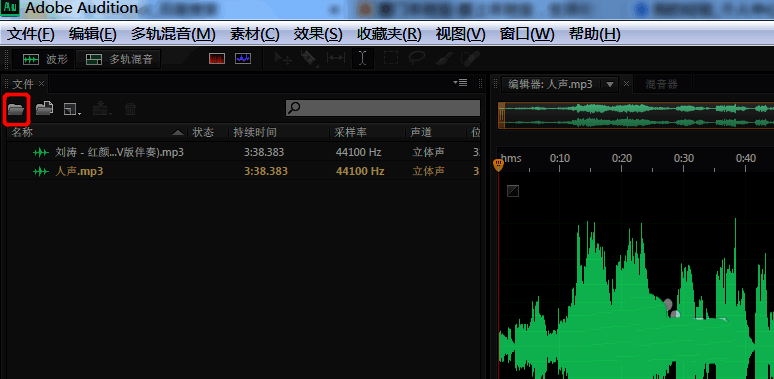Open the Files panel options menu icon
This screenshot has width=774, height=379.
tap(460, 83)
